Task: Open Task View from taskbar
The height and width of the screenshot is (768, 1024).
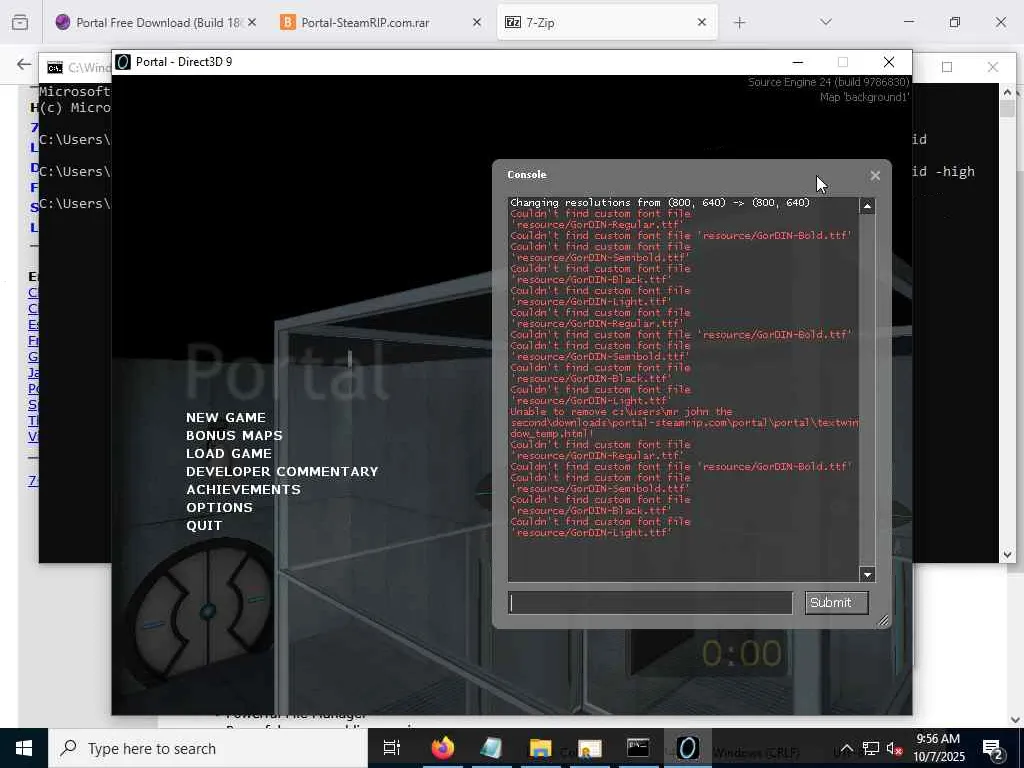Action: pyautogui.click(x=391, y=748)
